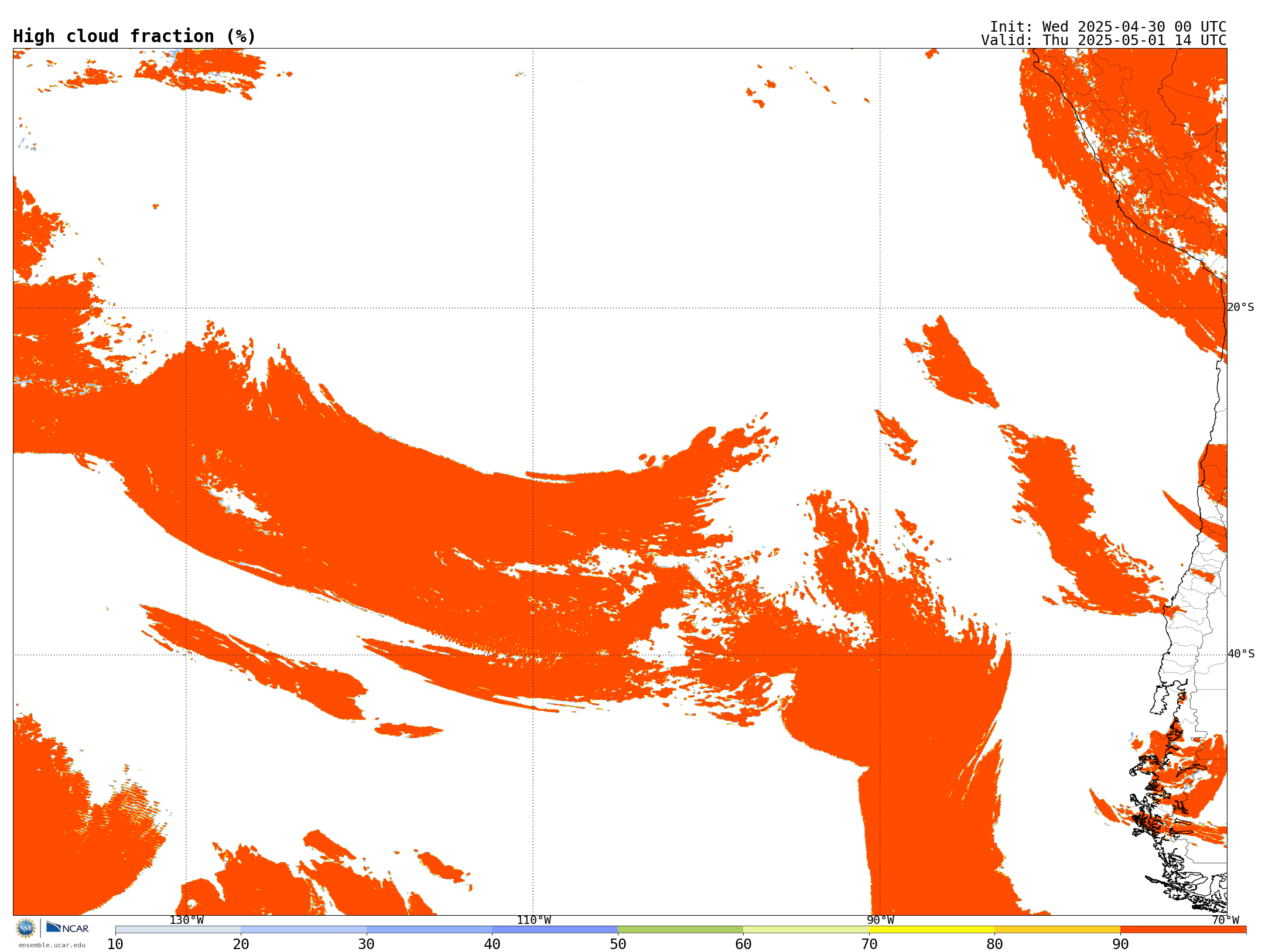This screenshot has height=952, width=1265.
Task: Click the colorbar tick label 80
Action: click(994, 944)
